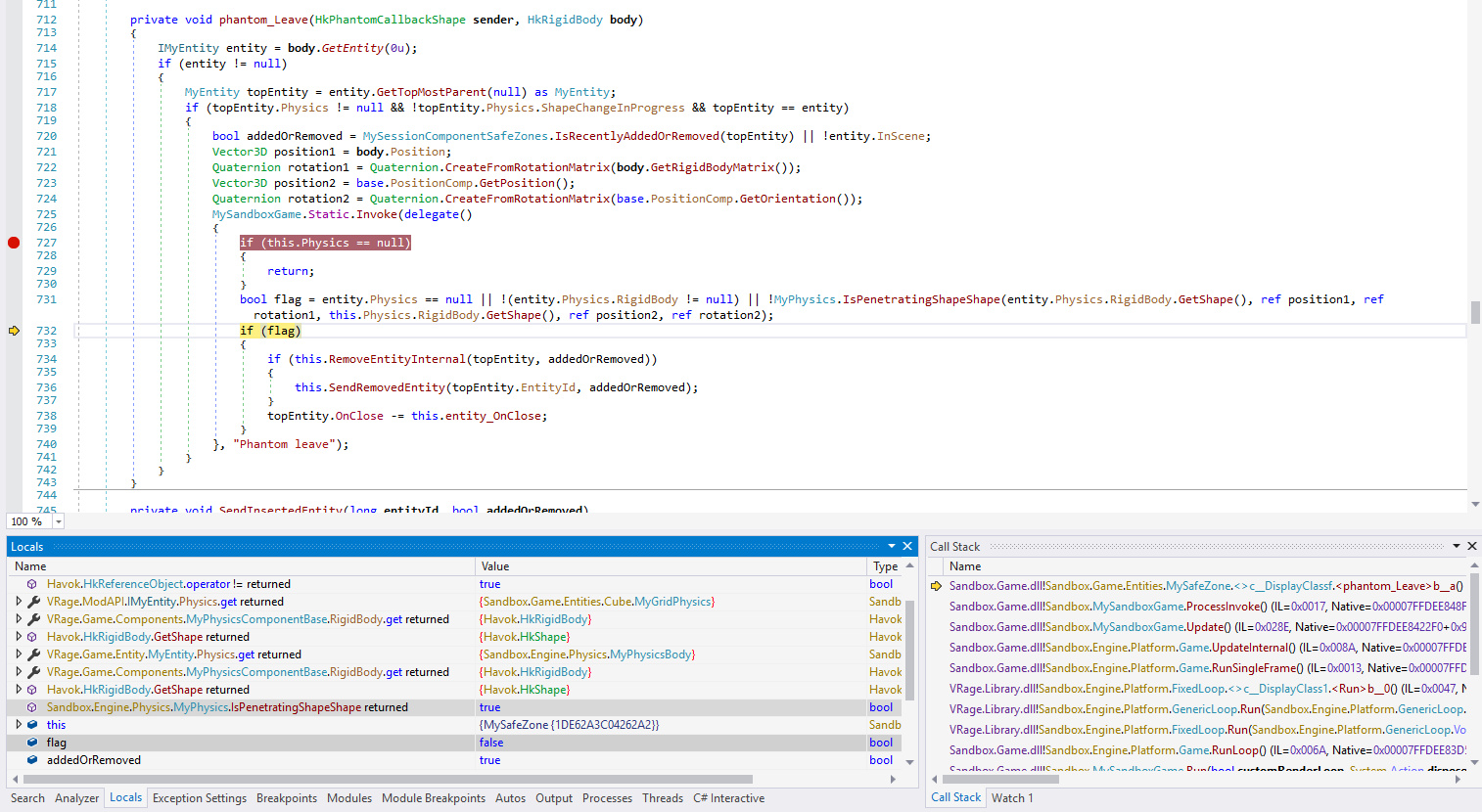Click the variable icon next to addedOrRemoved

[32, 760]
